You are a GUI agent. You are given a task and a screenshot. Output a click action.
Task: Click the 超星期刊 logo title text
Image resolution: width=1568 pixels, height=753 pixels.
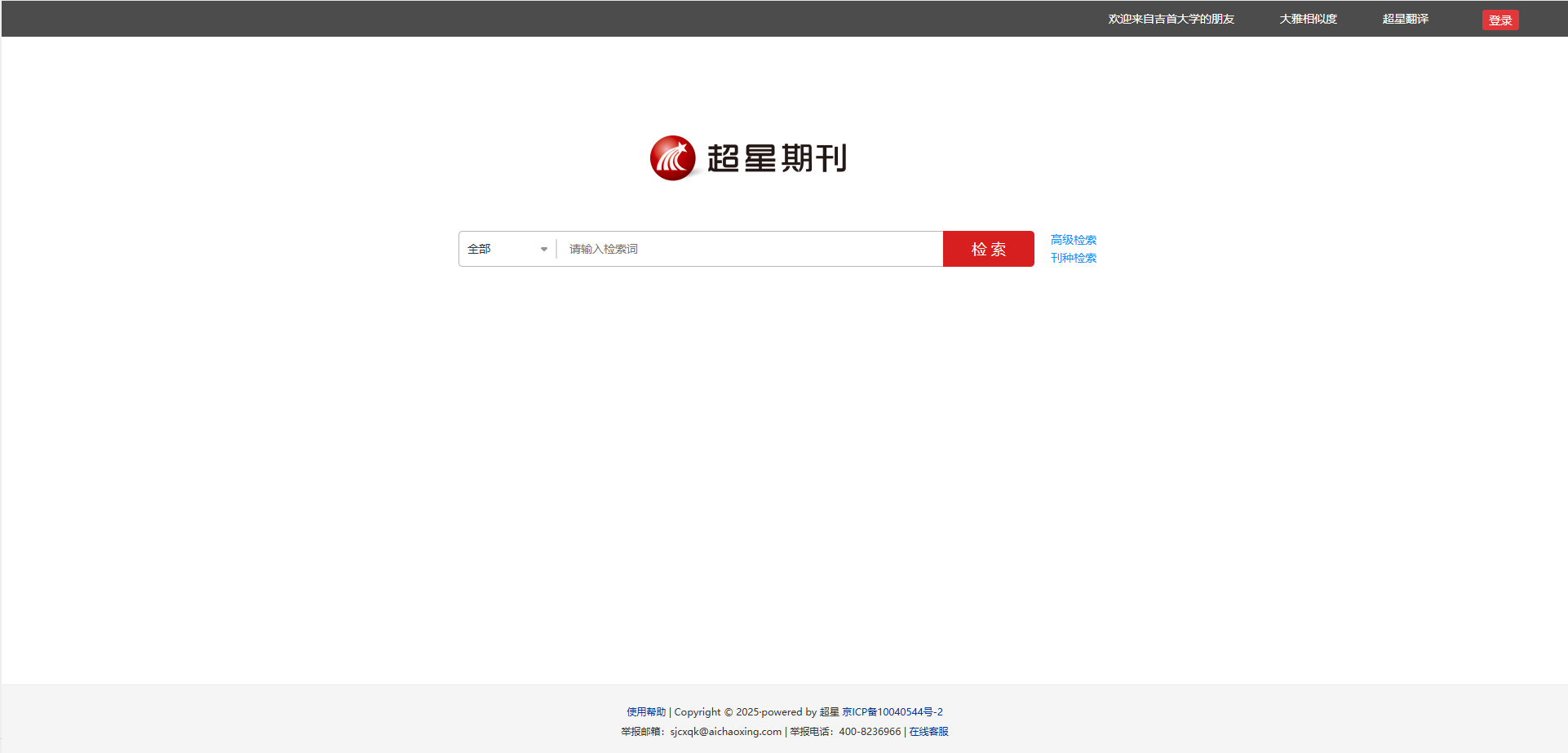[777, 158]
